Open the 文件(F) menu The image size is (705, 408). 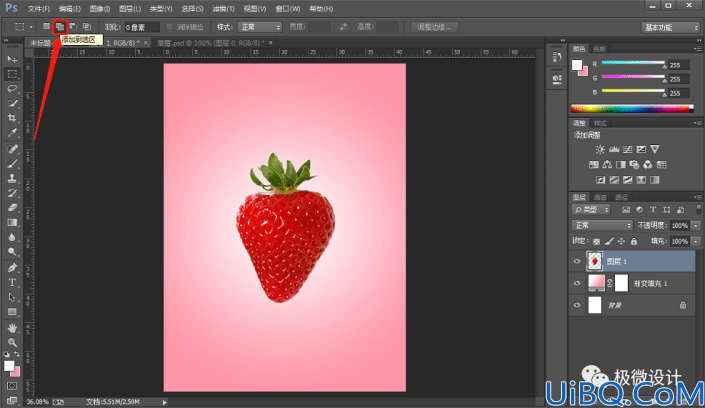[x=39, y=9]
